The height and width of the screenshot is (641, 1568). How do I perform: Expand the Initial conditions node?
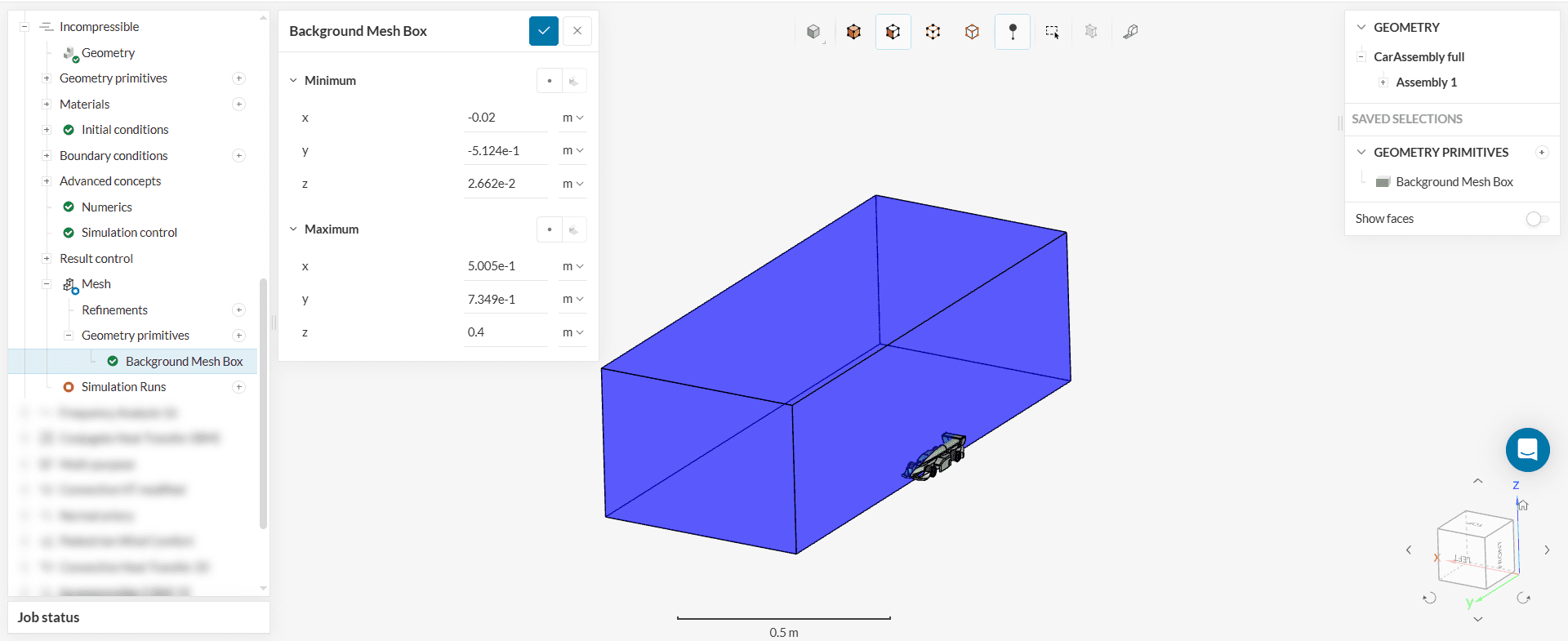tap(47, 130)
